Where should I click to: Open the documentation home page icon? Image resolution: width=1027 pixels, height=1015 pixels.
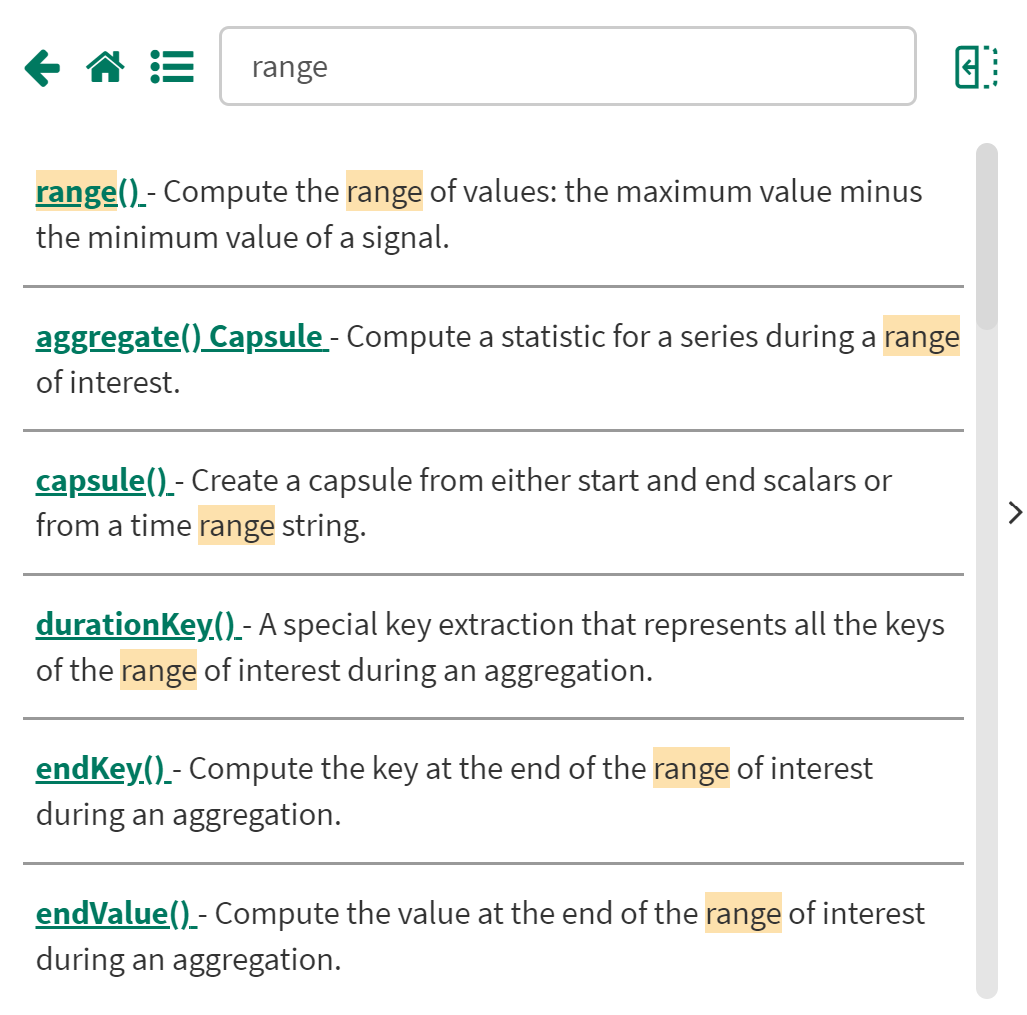(x=106, y=67)
